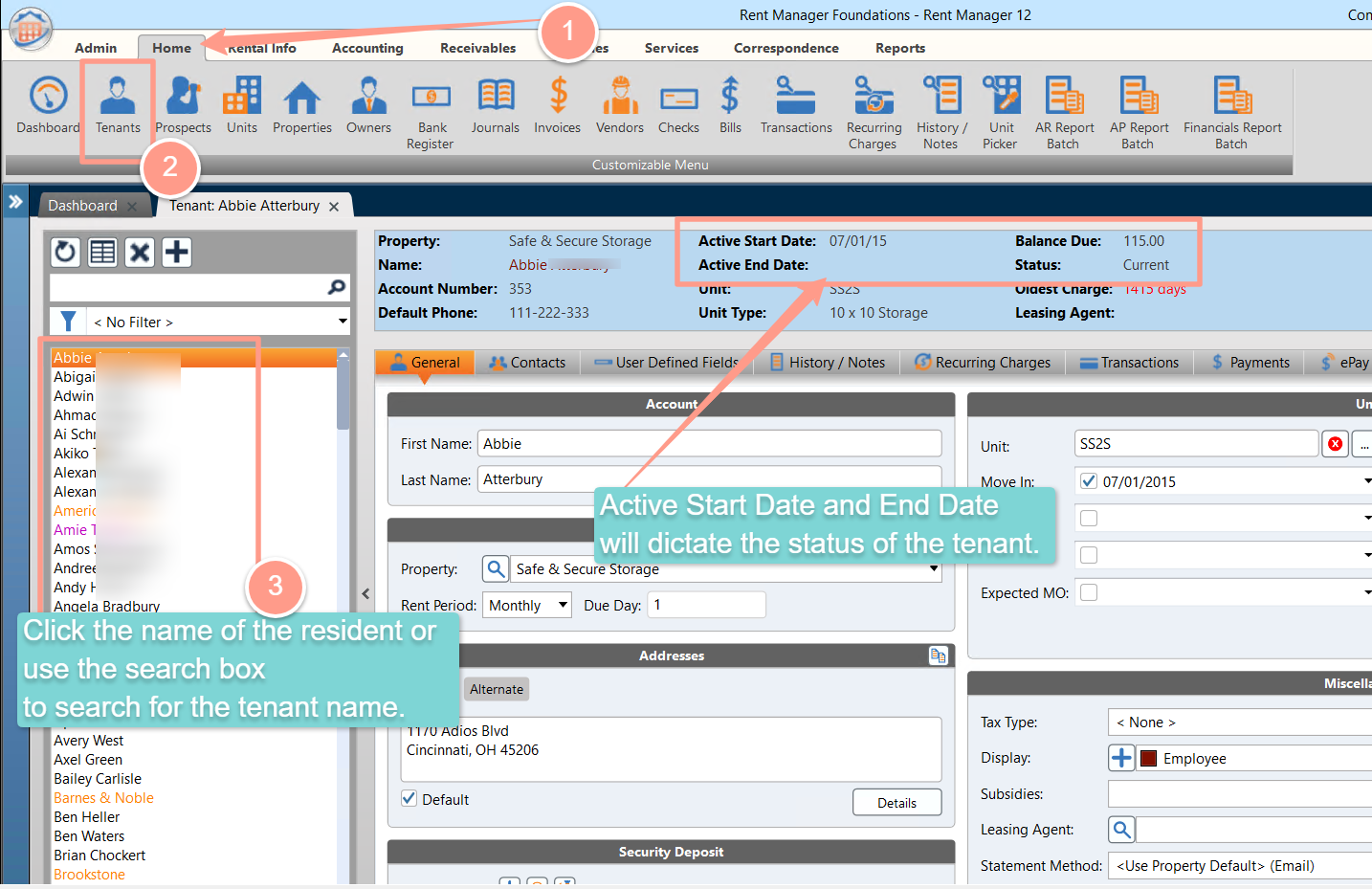Click the Recurring Charges ribbon icon
Viewport: 1372px width, 889px height.
coord(874,114)
